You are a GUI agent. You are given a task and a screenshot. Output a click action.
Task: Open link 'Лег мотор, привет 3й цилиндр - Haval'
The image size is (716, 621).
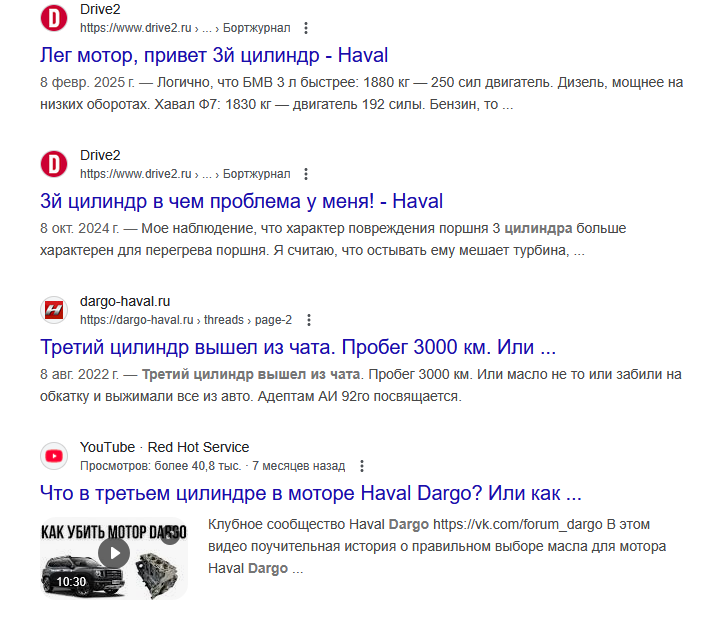214,55
